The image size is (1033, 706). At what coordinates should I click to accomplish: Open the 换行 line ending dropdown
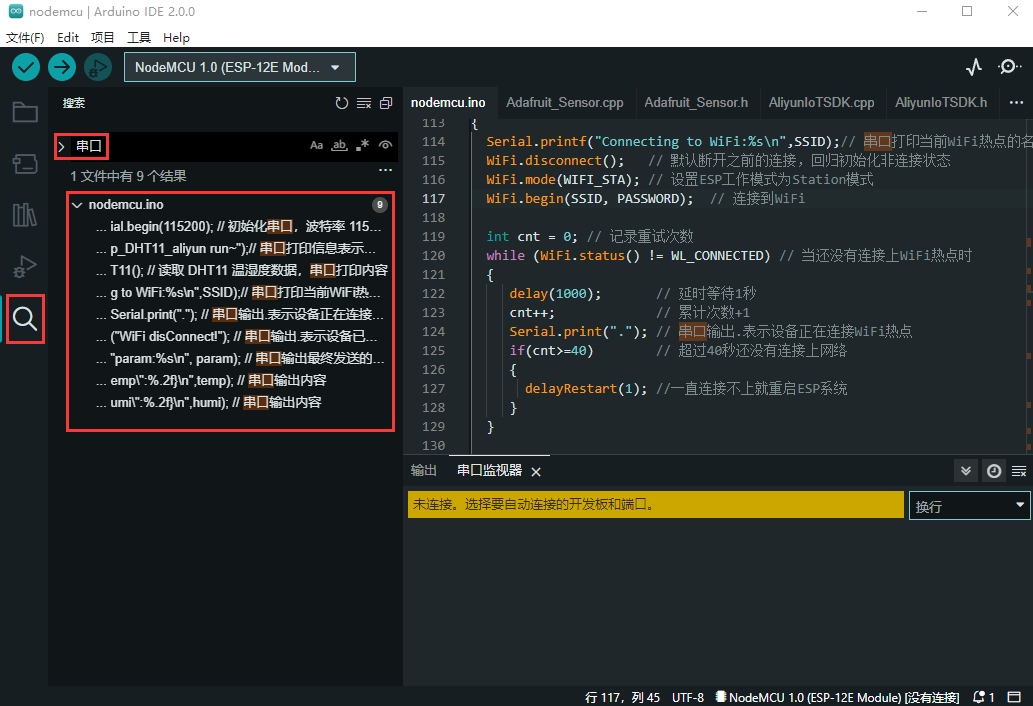click(967, 505)
